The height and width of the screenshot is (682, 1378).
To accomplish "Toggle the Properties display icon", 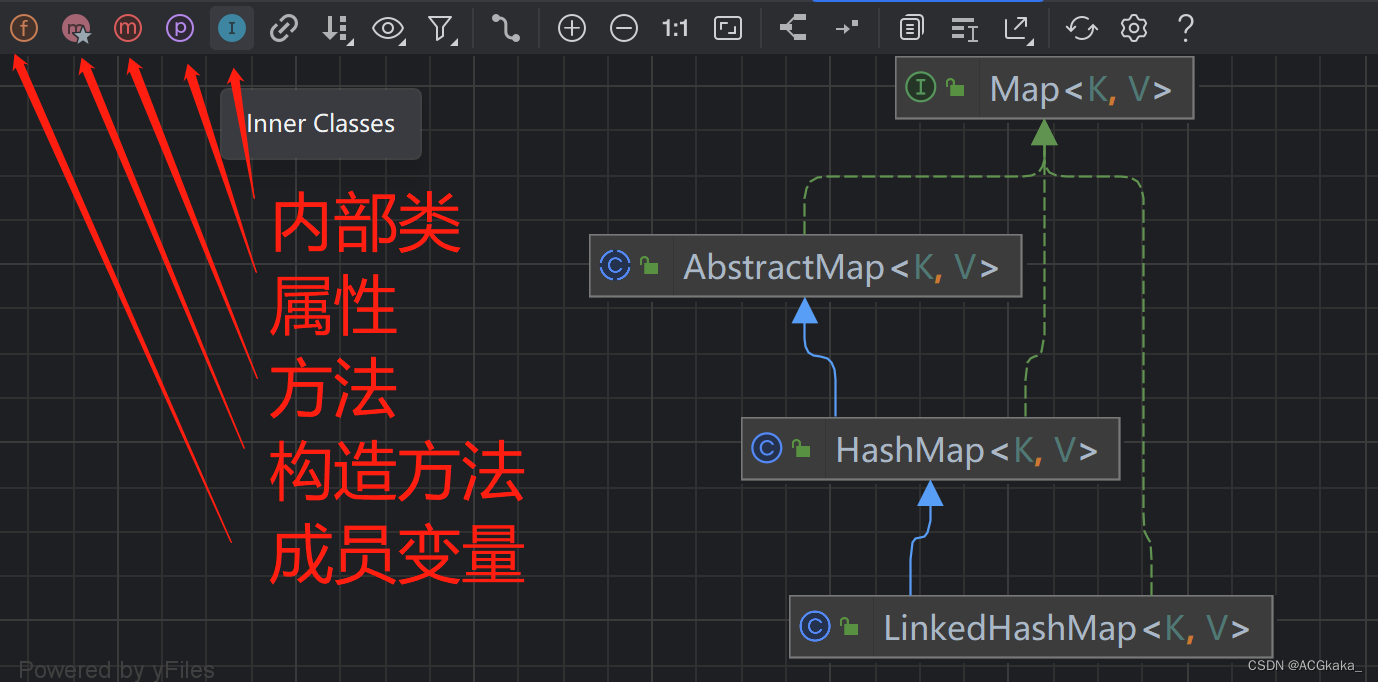I will point(180,28).
